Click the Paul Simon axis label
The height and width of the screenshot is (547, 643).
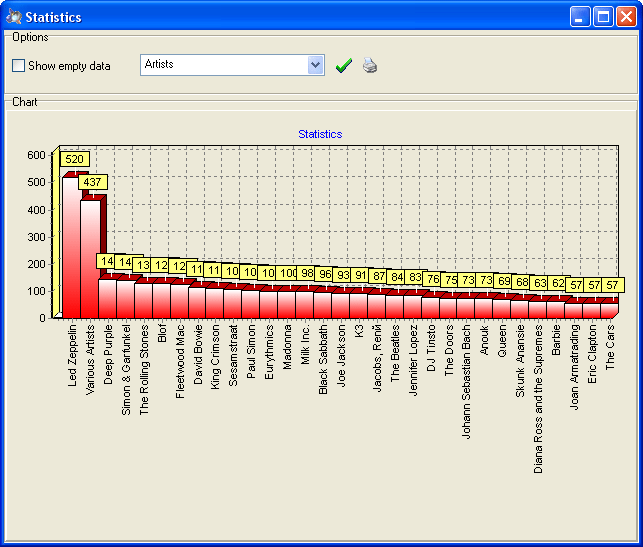251,351
